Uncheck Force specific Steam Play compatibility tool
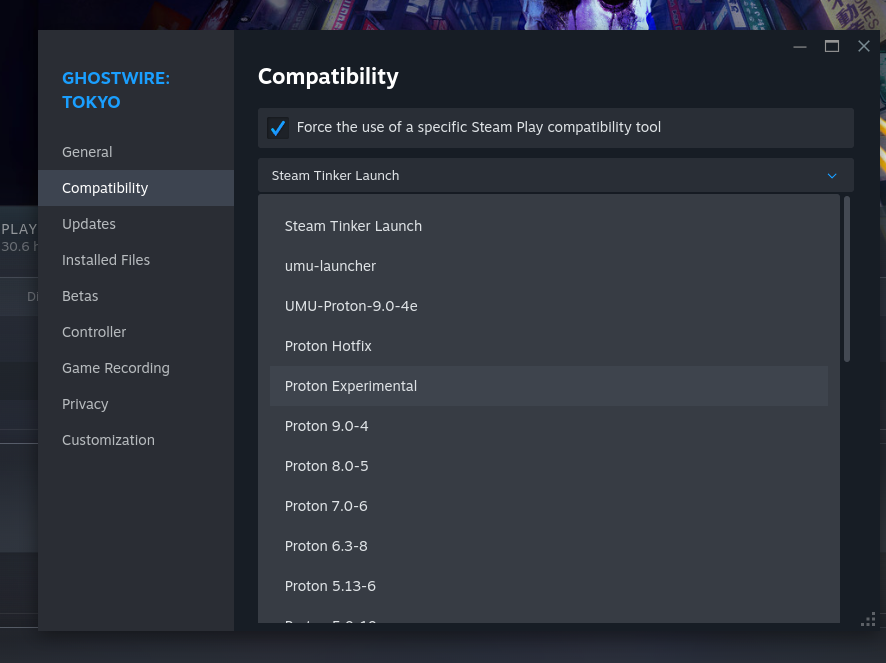 click(277, 128)
